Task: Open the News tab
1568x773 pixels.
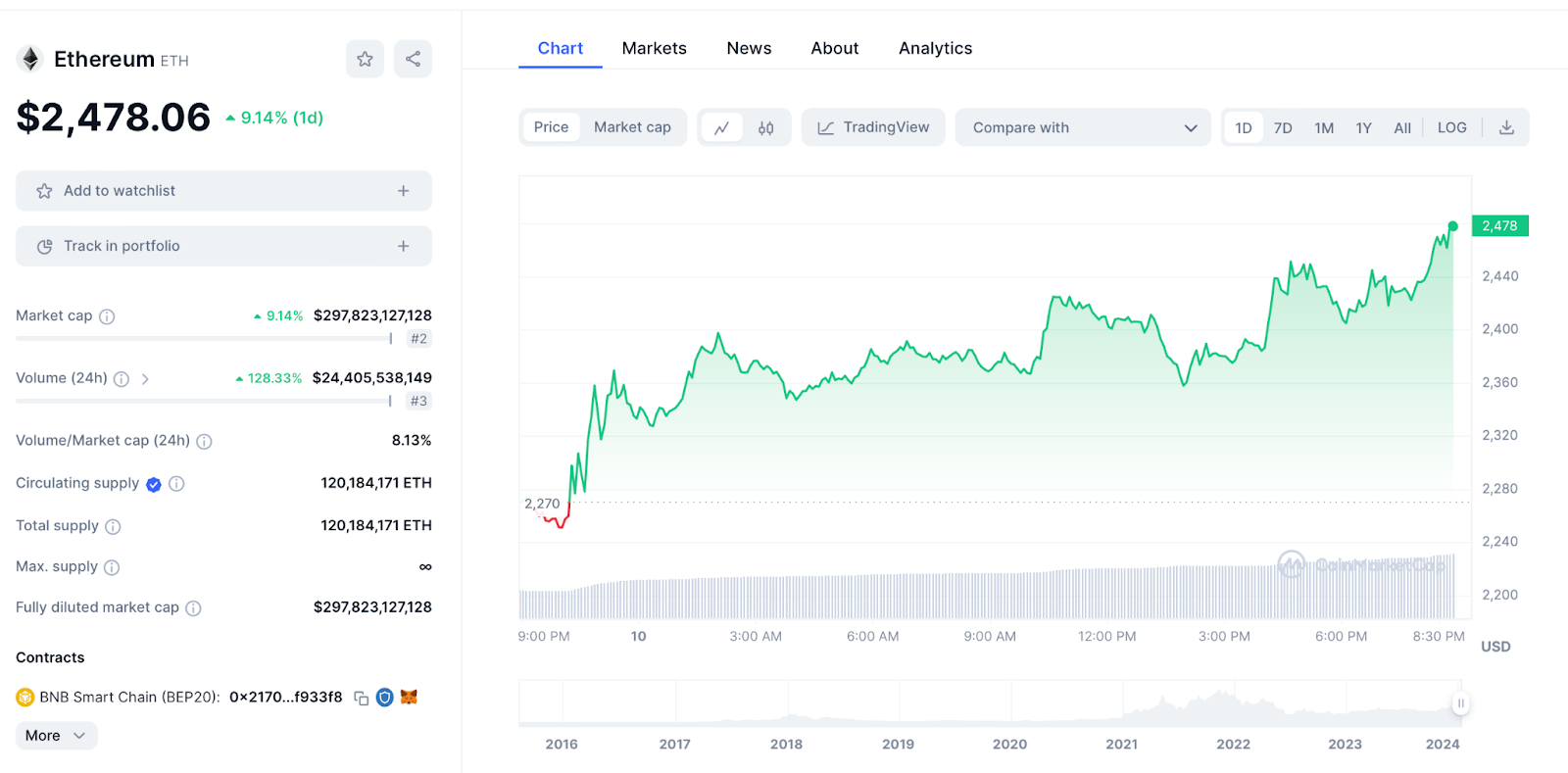Action: [749, 48]
